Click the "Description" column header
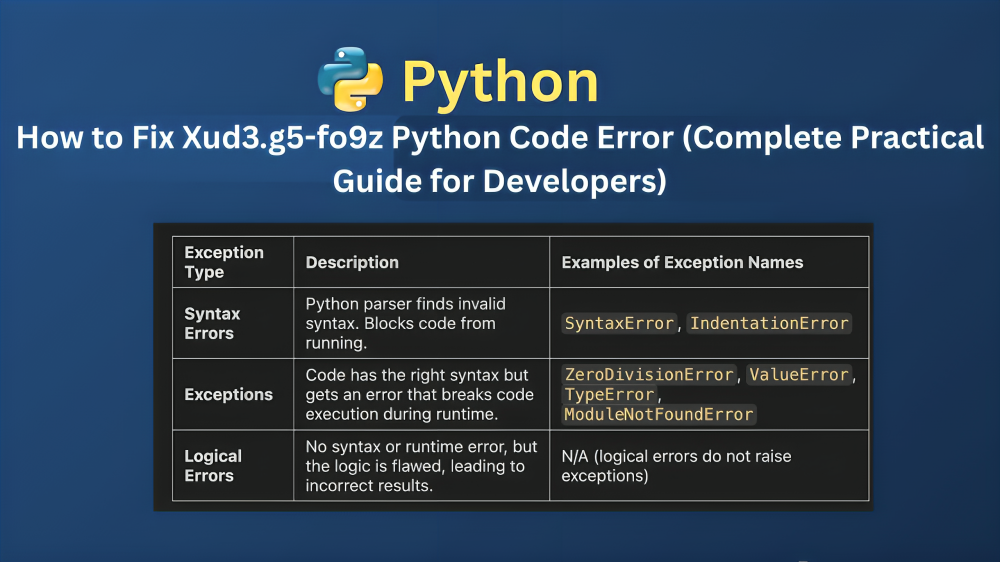Image resolution: width=1000 pixels, height=562 pixels. (352, 262)
